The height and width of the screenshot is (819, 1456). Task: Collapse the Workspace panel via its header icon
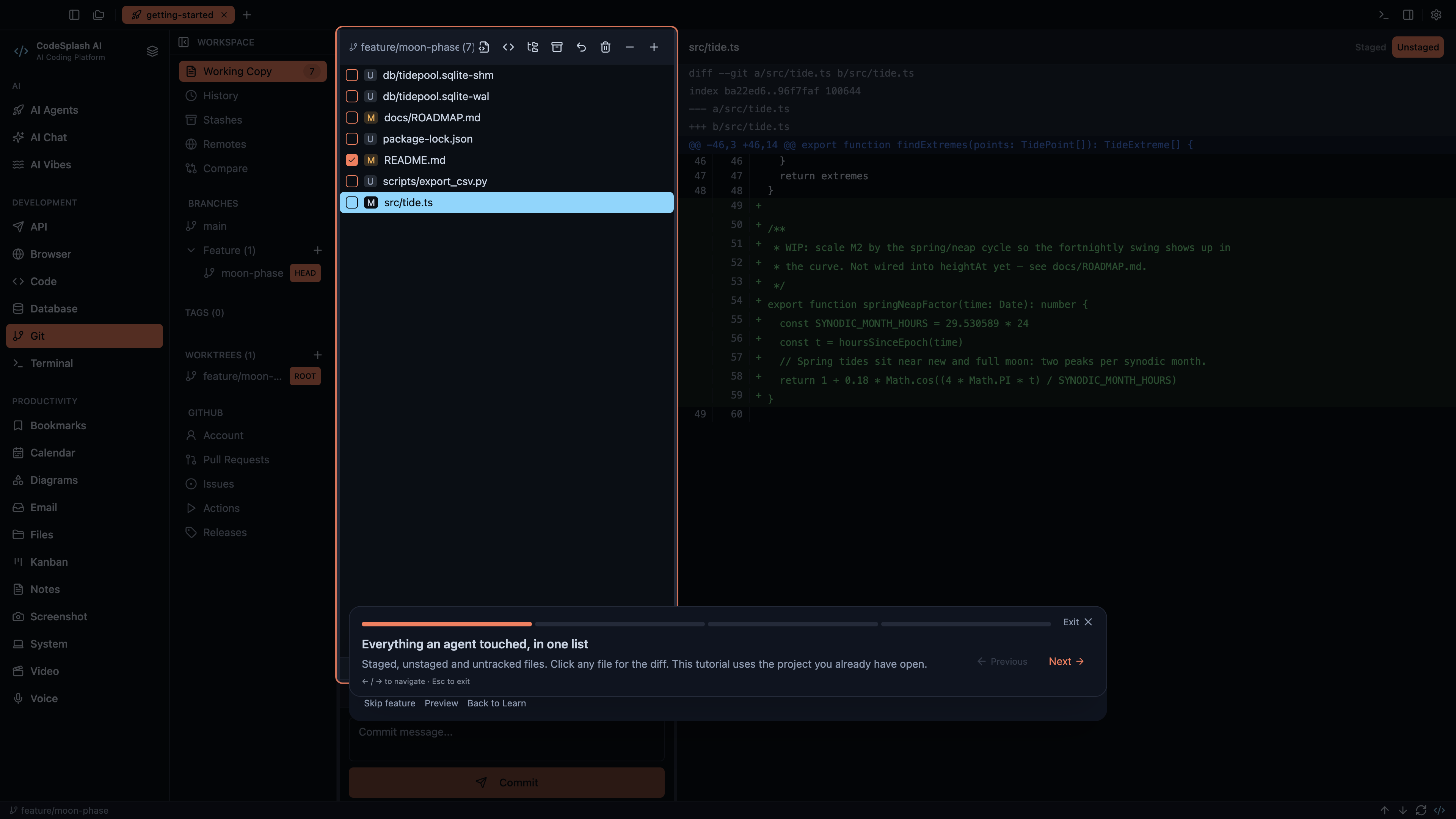(x=184, y=42)
